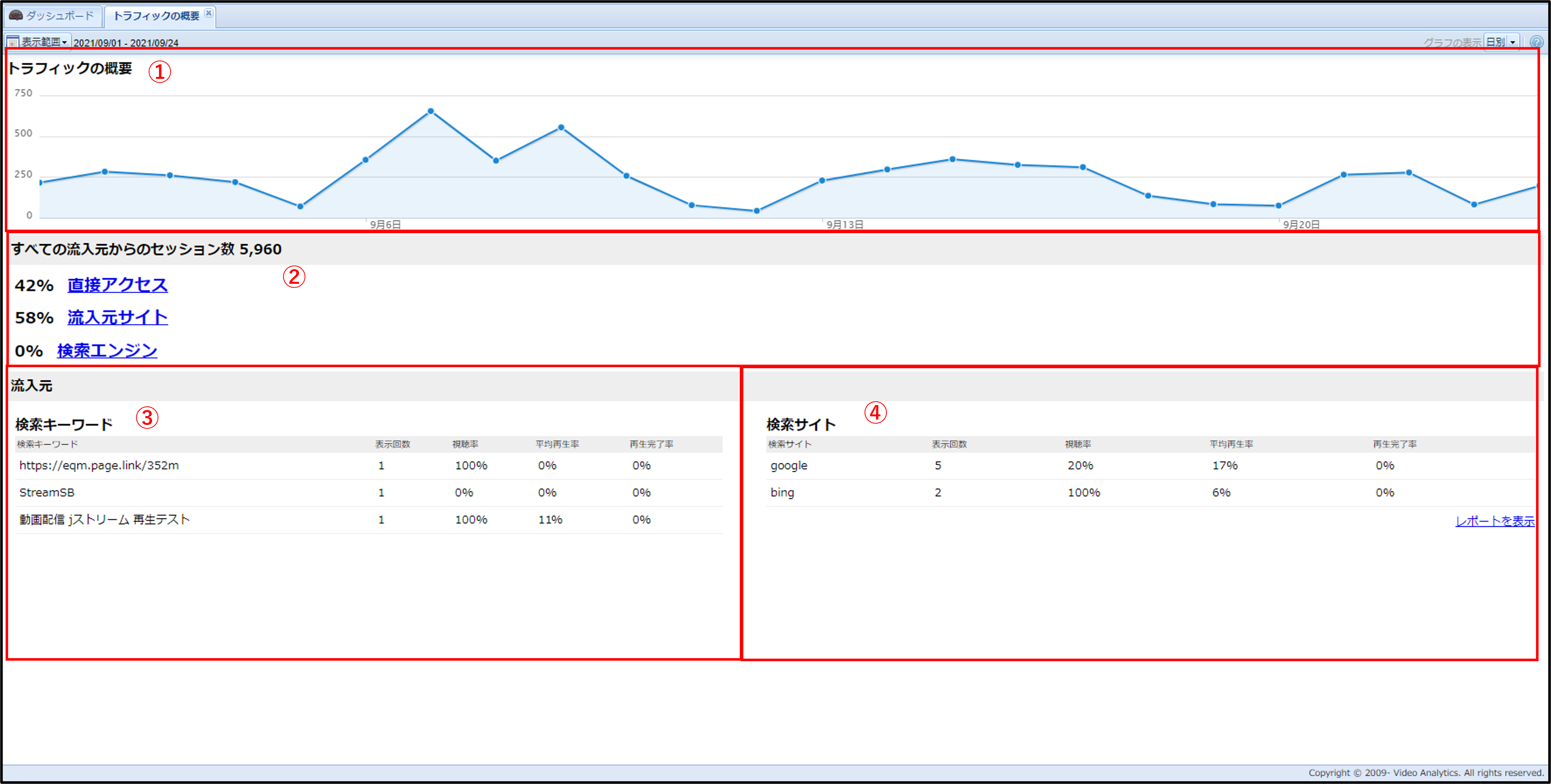Click the 58% referral site value
Image resolution: width=1551 pixels, height=784 pixels.
tap(34, 318)
